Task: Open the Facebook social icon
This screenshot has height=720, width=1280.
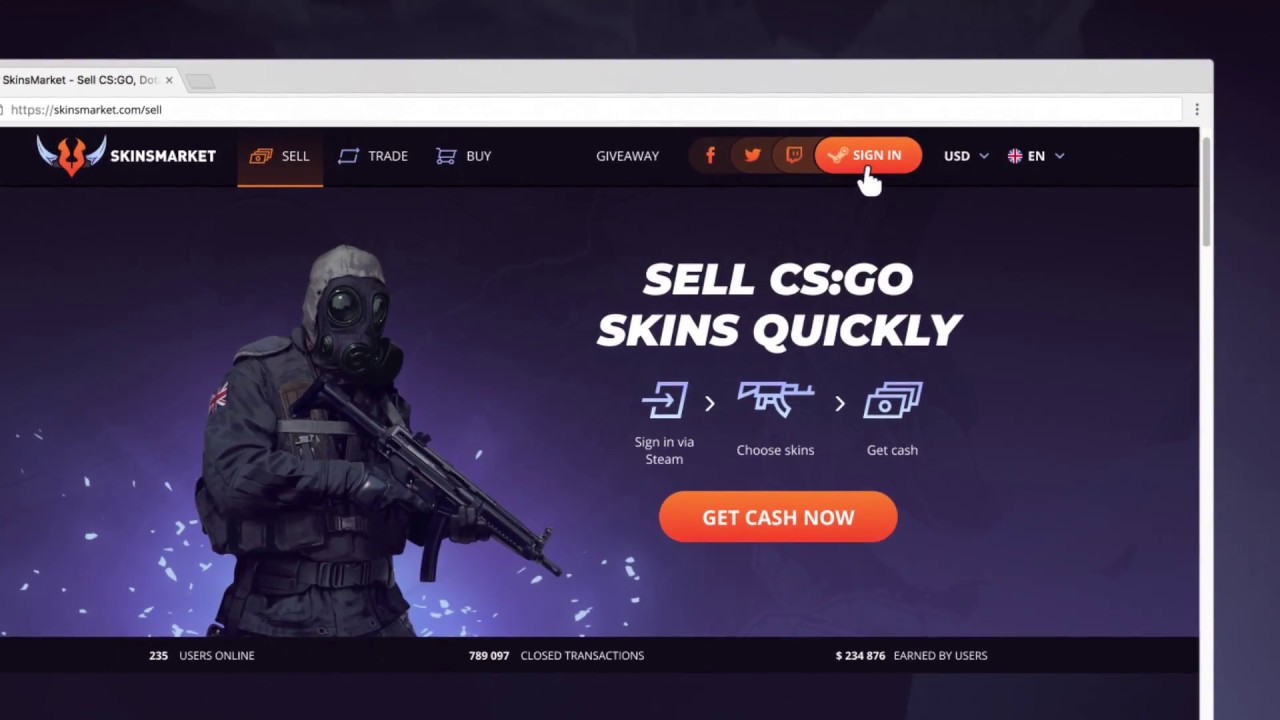Action: [x=710, y=155]
